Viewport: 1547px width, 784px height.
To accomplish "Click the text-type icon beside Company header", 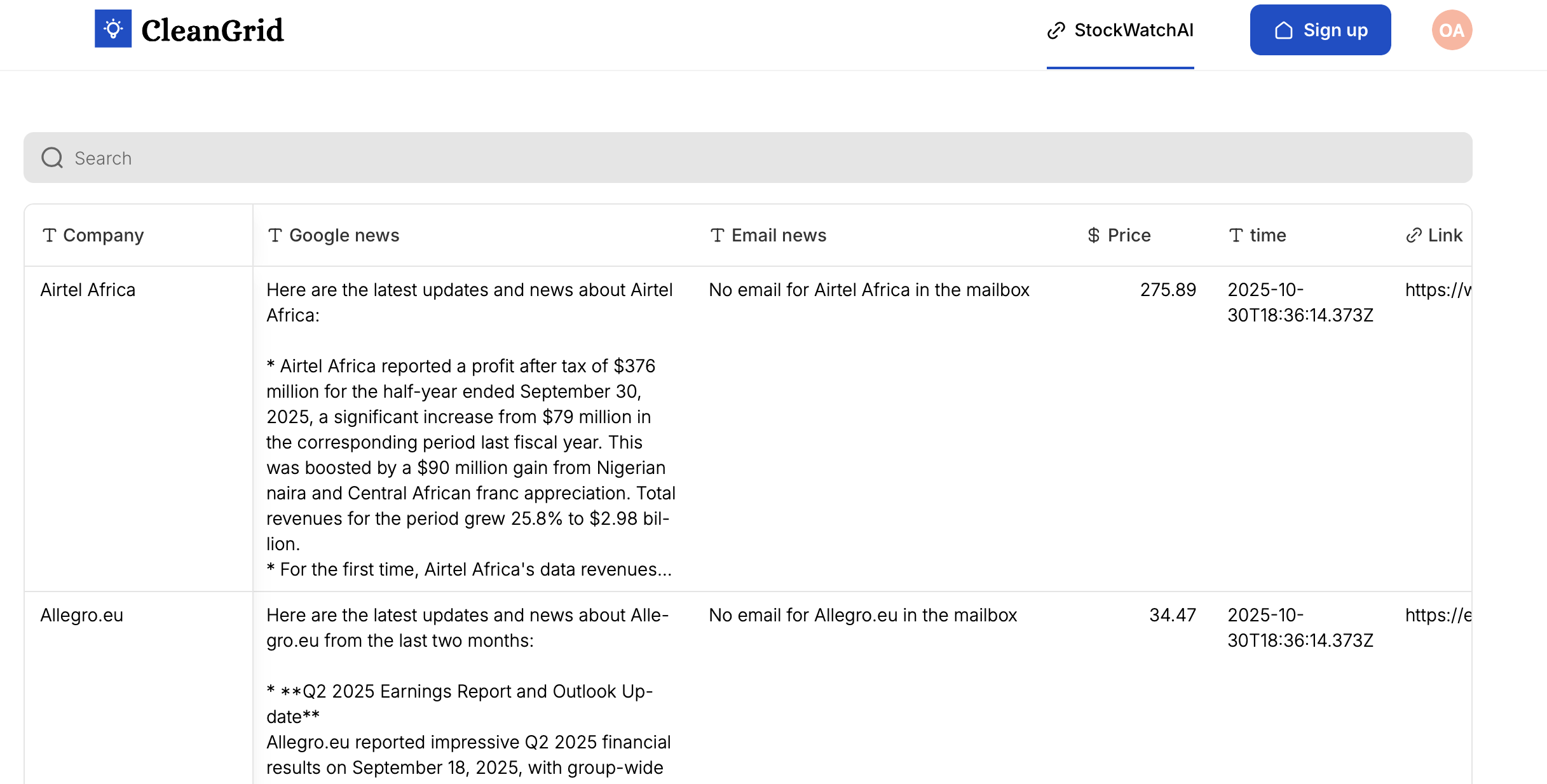I will pos(50,236).
